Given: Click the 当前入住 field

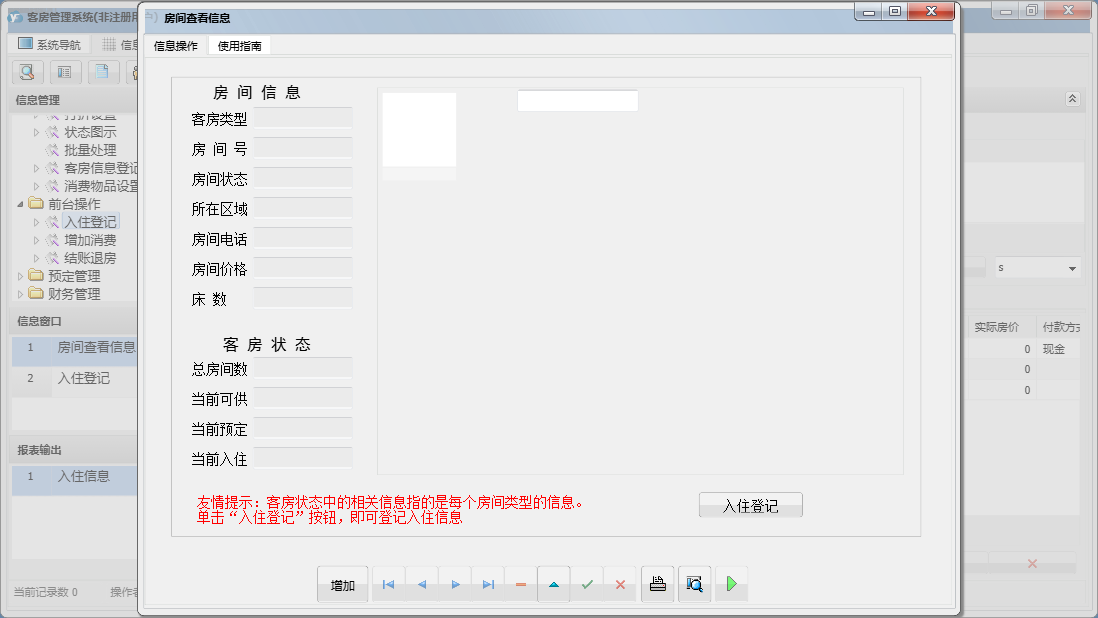Looking at the screenshot, I should point(303,458).
